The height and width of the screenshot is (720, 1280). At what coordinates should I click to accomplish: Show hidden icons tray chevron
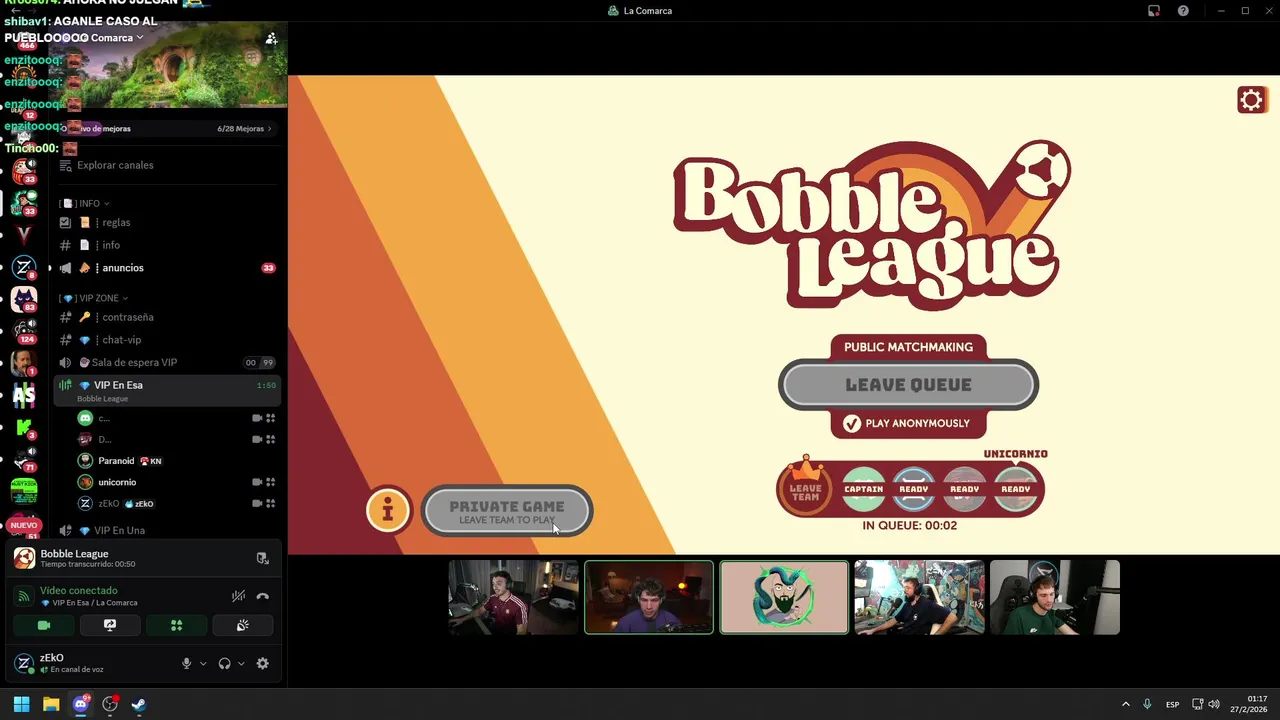click(1125, 704)
